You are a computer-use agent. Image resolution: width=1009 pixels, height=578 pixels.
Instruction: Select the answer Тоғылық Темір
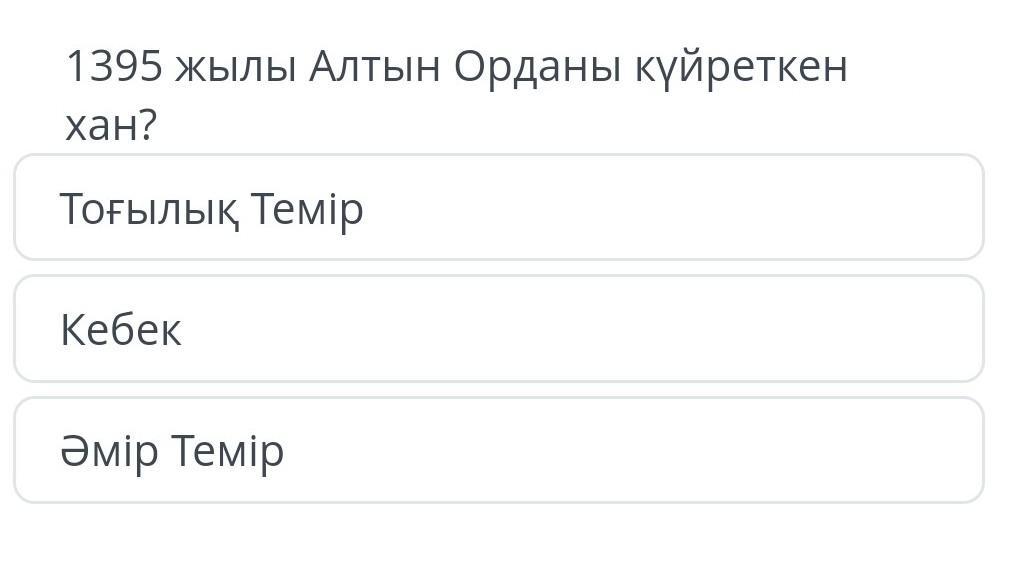499,207
